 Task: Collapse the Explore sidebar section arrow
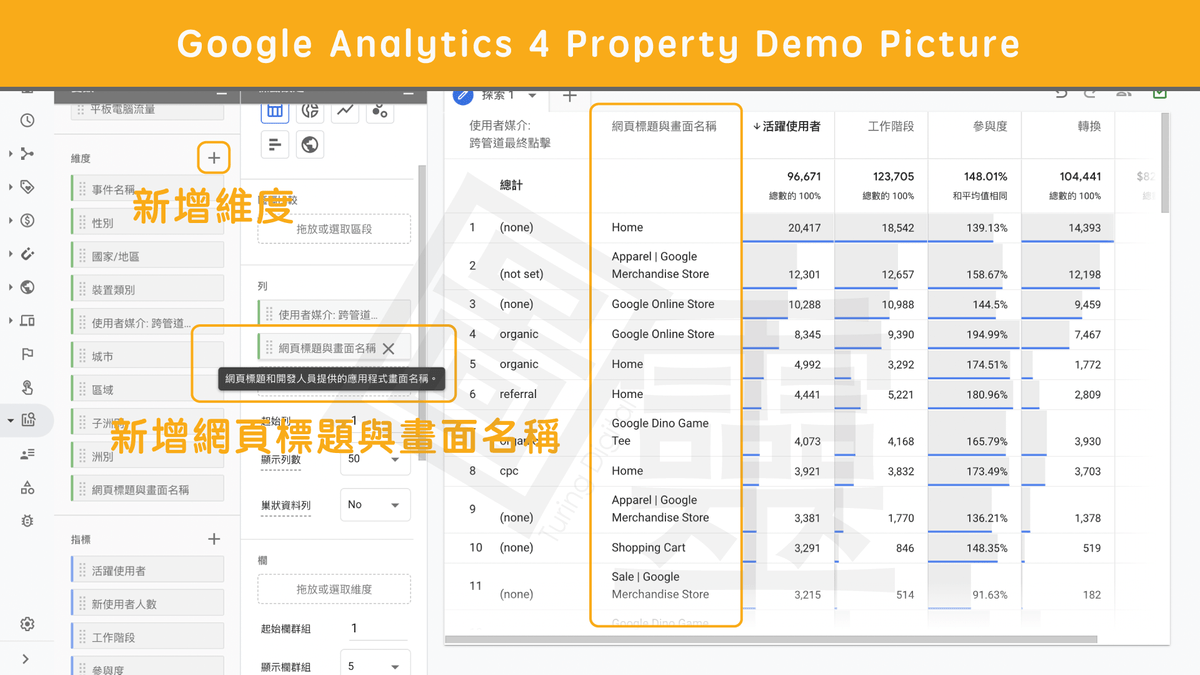pos(10,421)
